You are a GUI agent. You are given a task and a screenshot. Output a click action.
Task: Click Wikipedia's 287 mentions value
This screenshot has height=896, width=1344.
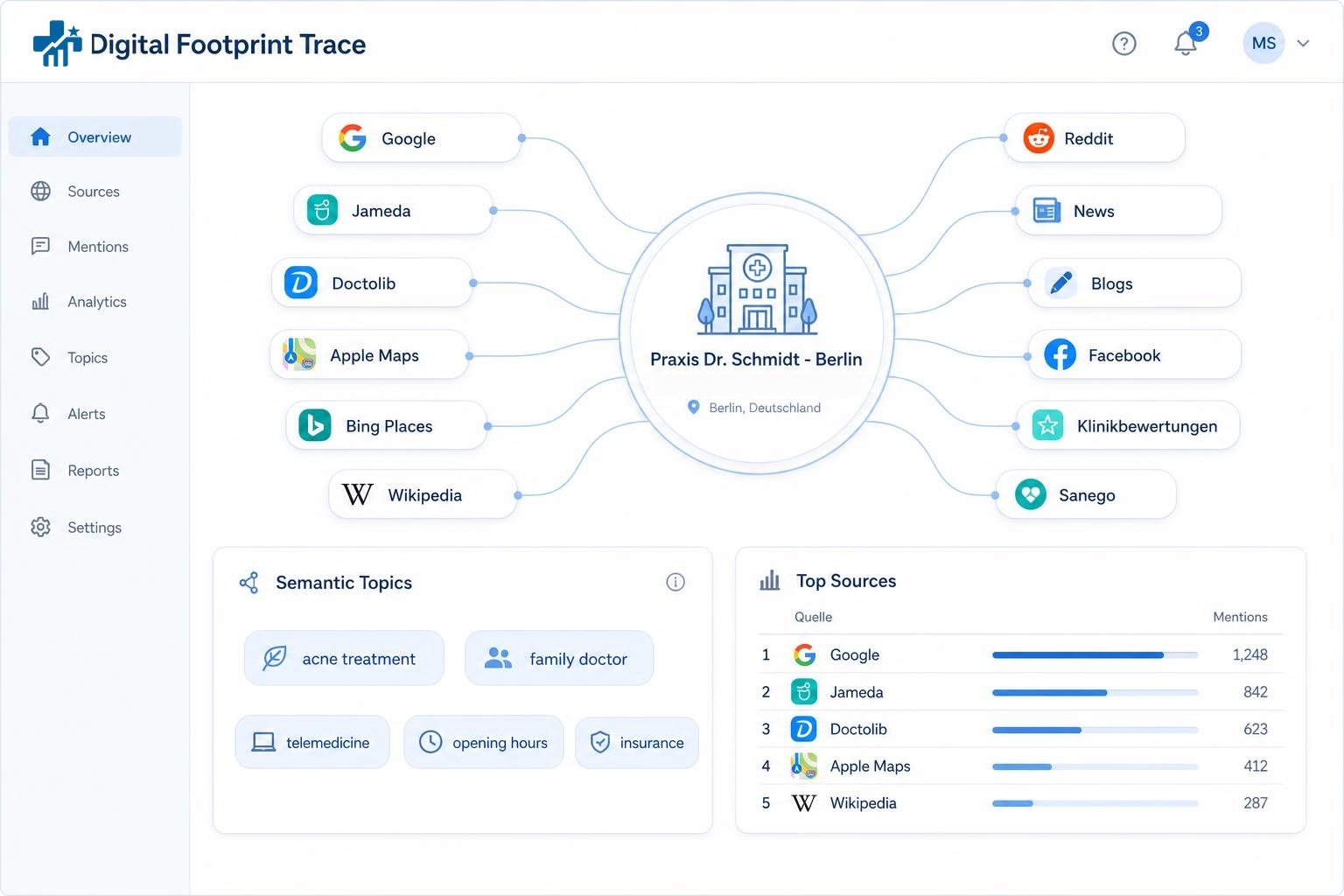(x=1256, y=803)
